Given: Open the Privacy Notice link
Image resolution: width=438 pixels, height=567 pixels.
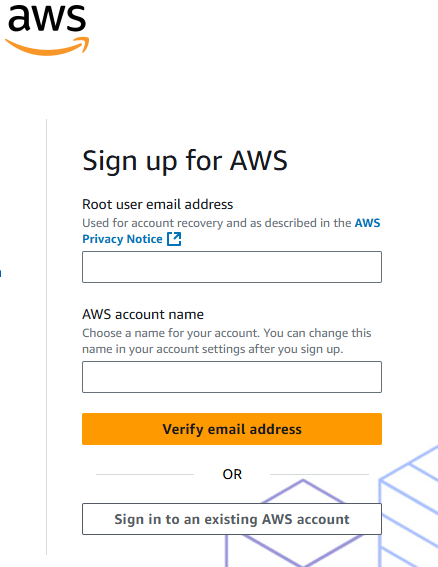Looking at the screenshot, I should coord(122,239).
